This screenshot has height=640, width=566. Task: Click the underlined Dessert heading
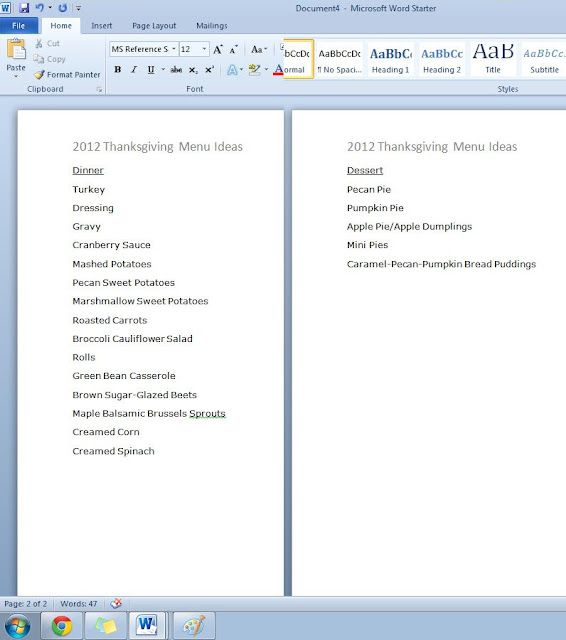[365, 170]
